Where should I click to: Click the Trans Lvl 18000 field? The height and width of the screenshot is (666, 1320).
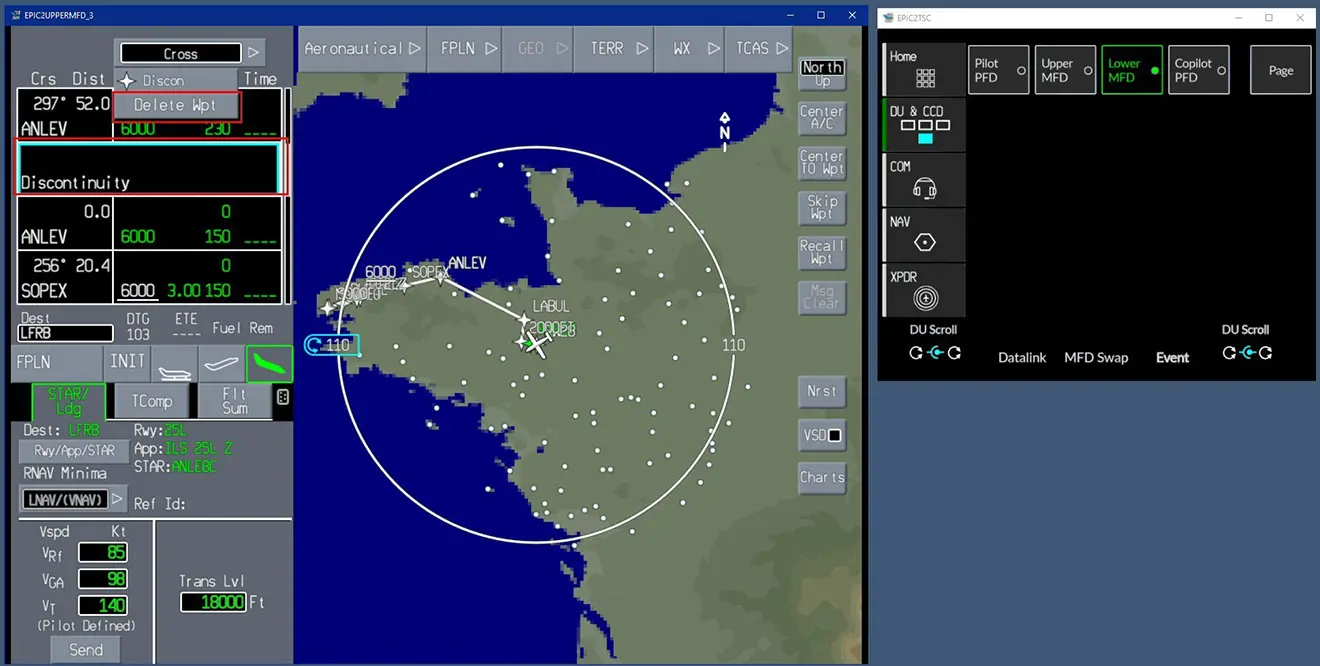pyautogui.click(x=213, y=602)
